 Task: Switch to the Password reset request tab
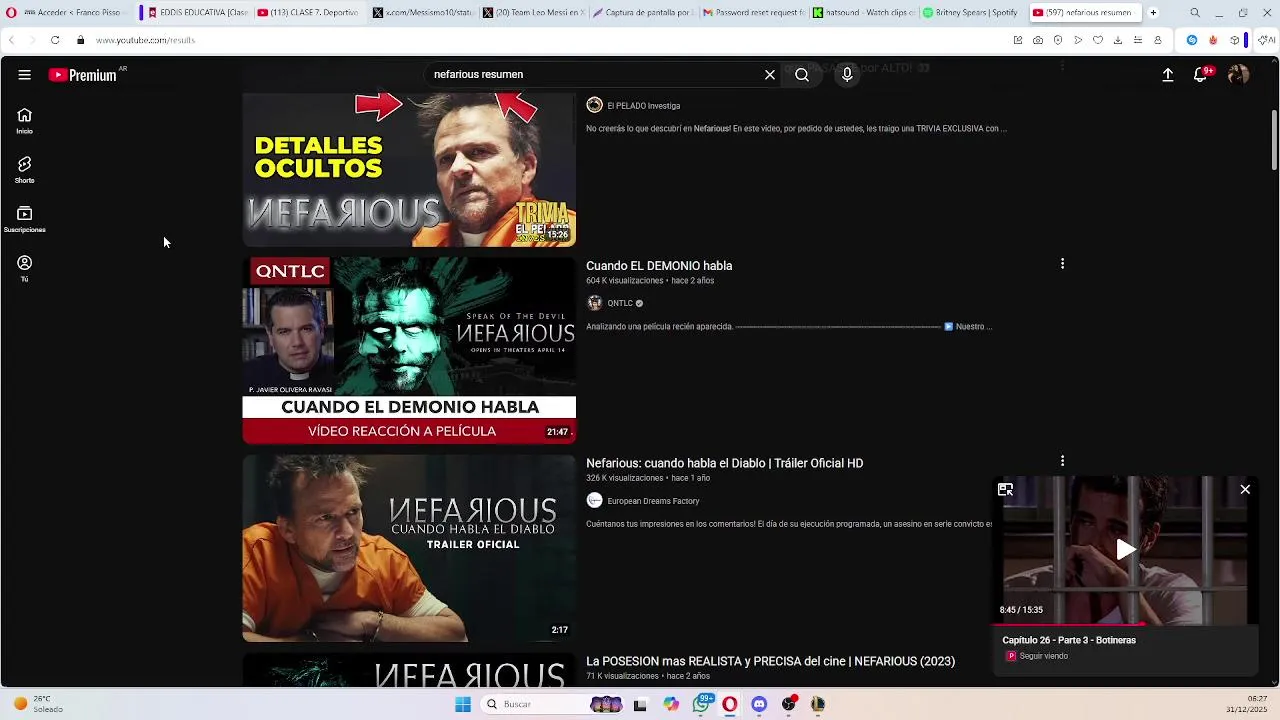click(x=753, y=13)
